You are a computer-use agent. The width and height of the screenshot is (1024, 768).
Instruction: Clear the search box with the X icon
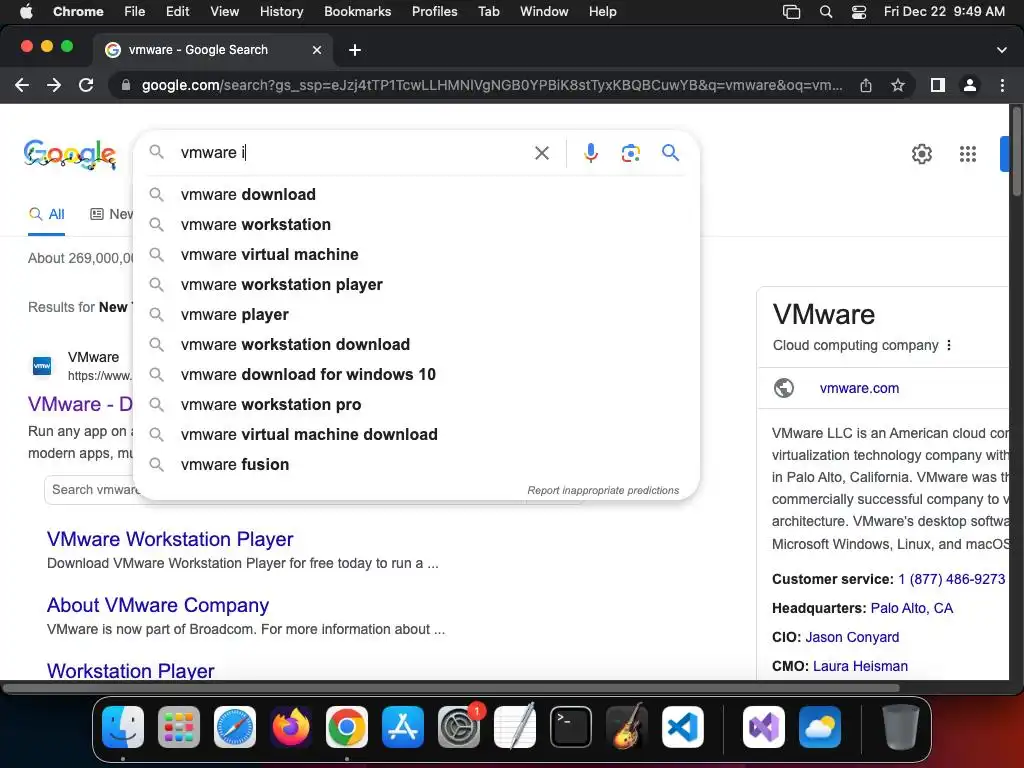point(541,153)
